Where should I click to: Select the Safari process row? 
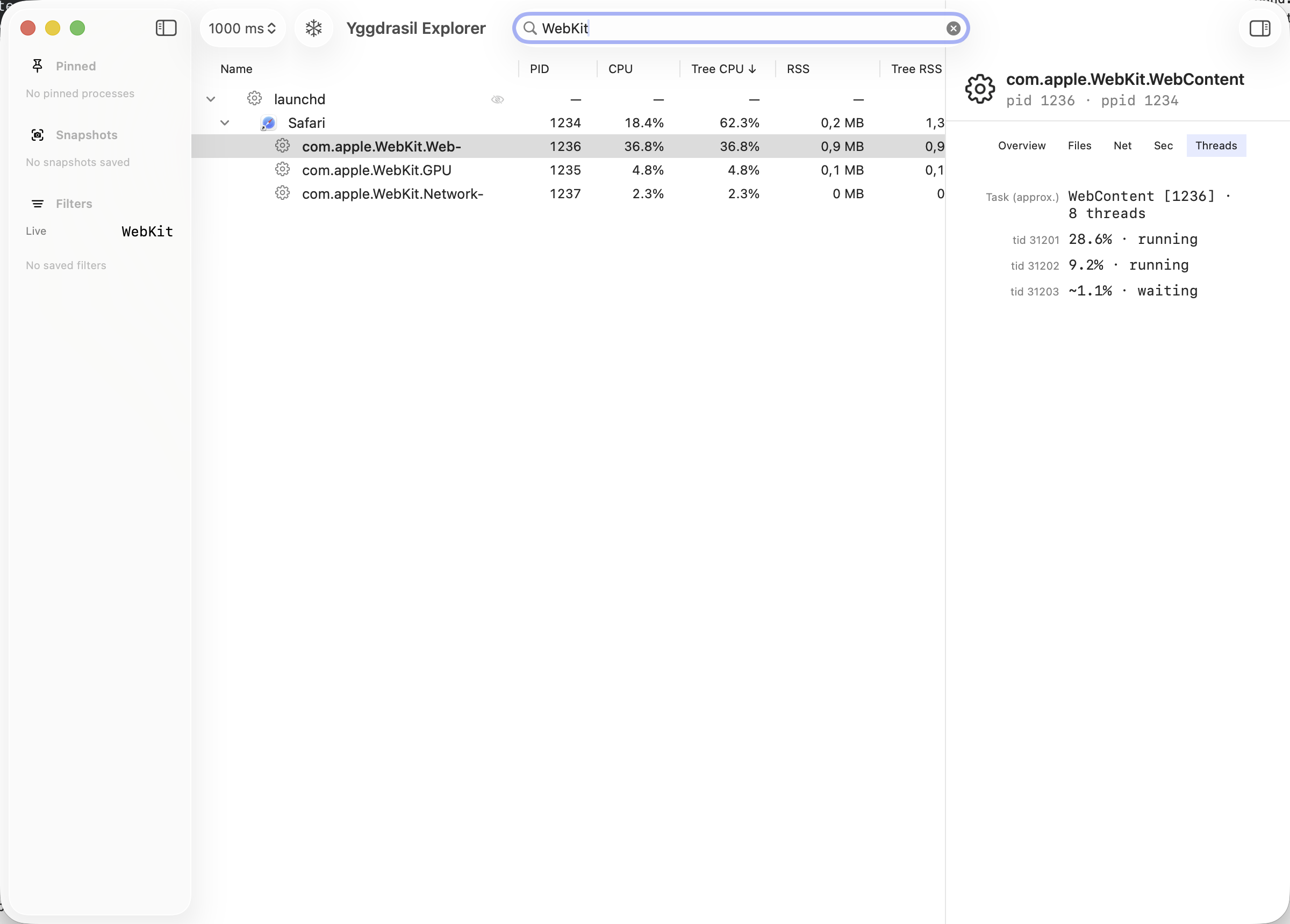[x=568, y=123]
